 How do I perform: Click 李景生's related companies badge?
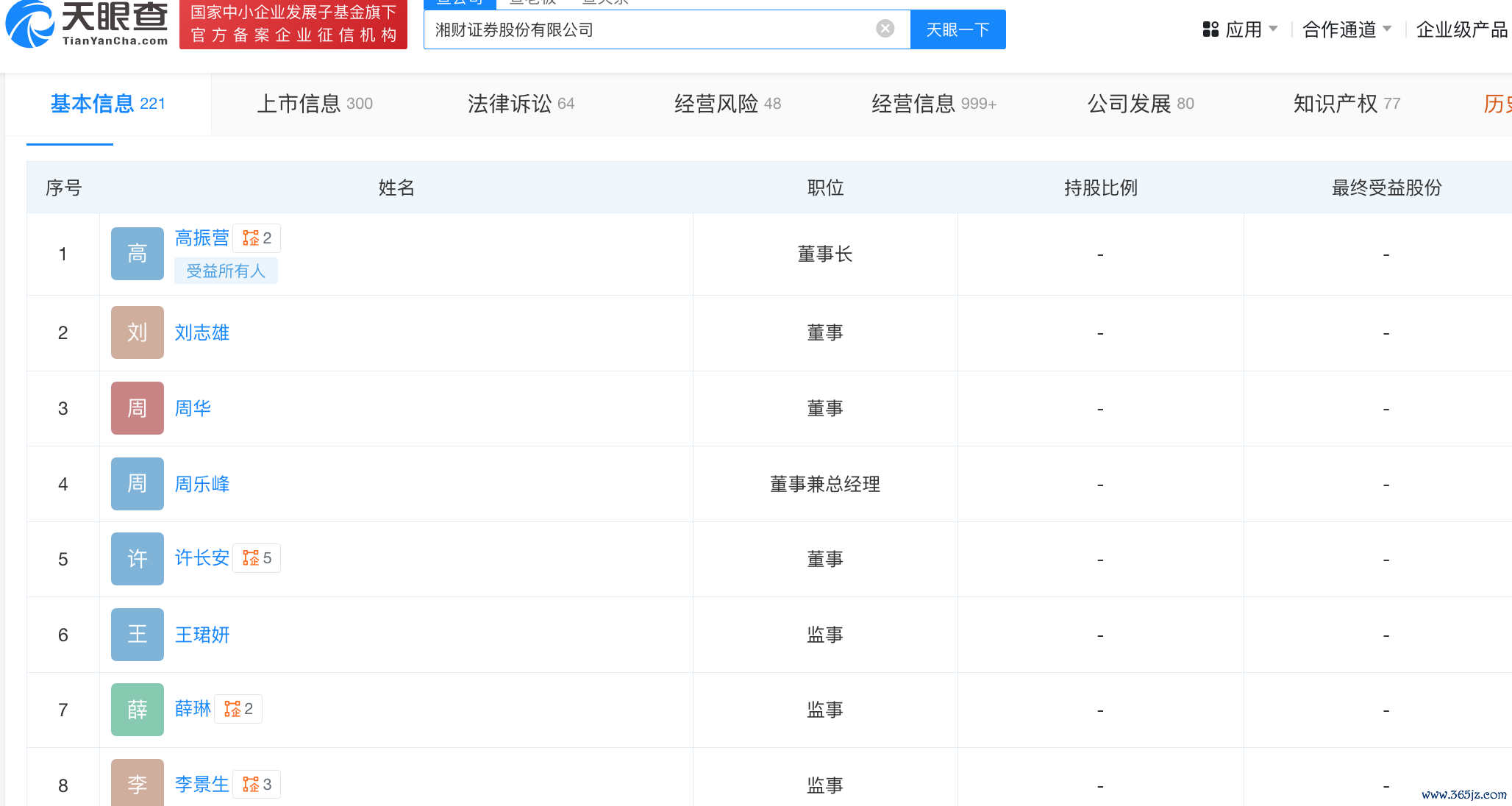(x=257, y=785)
